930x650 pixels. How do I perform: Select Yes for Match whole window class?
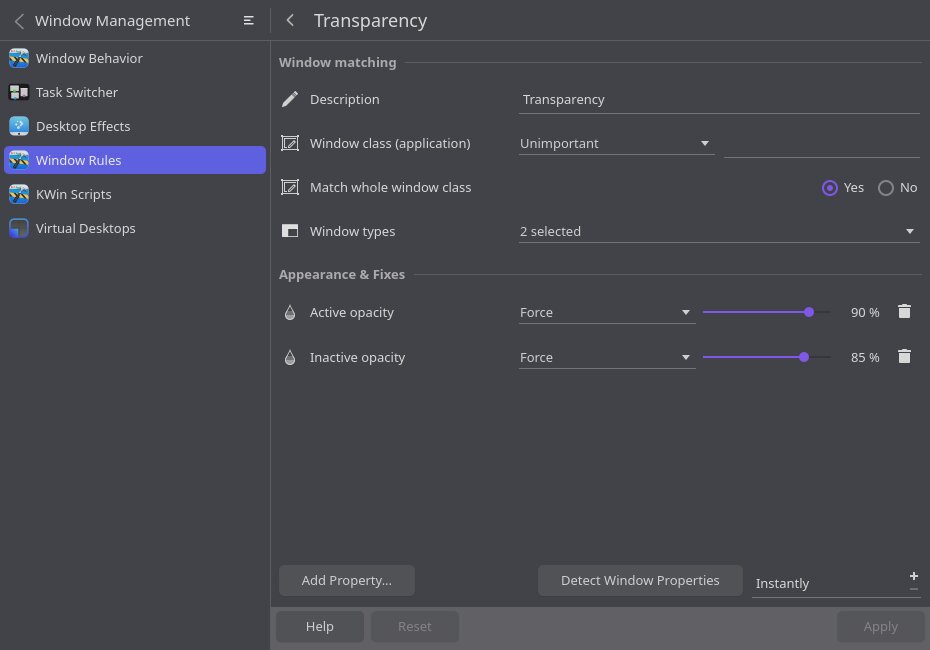click(x=830, y=188)
